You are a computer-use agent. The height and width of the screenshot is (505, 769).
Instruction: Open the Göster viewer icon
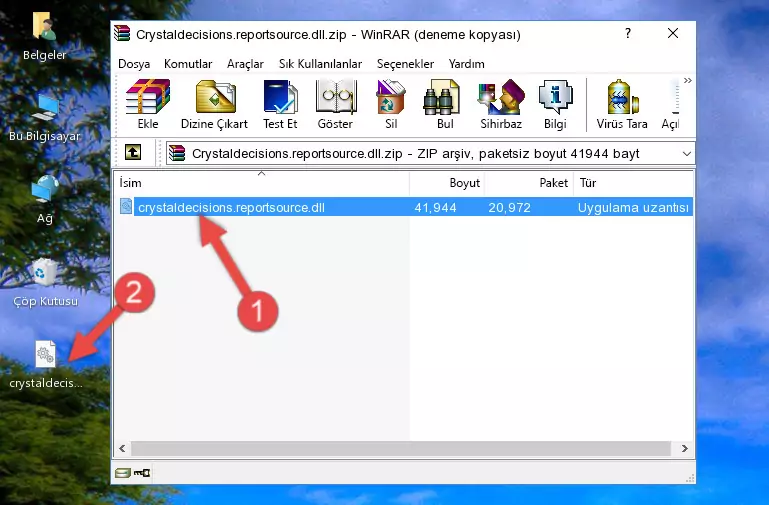point(335,104)
